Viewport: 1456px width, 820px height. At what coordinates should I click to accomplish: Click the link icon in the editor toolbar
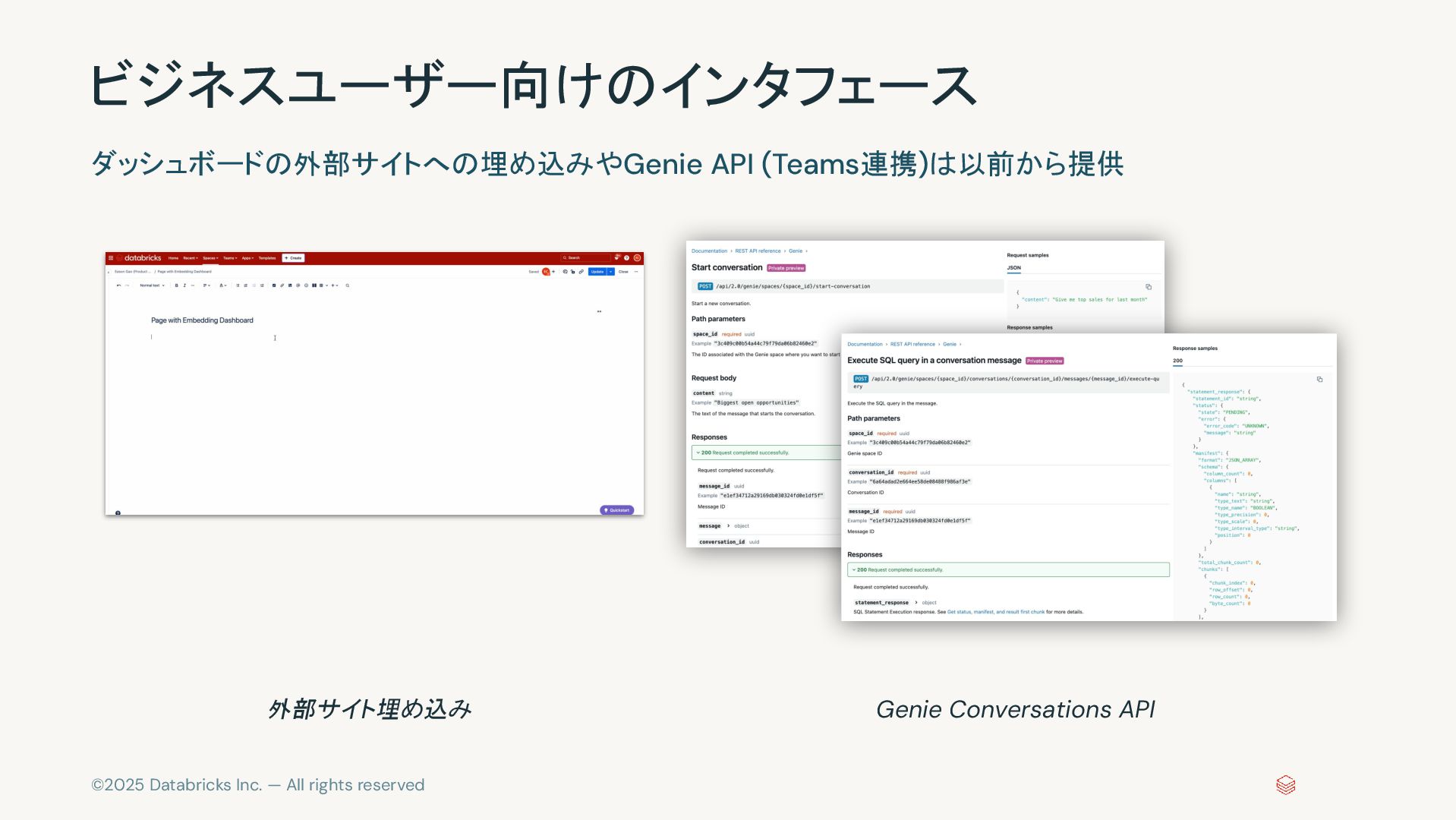[x=282, y=285]
